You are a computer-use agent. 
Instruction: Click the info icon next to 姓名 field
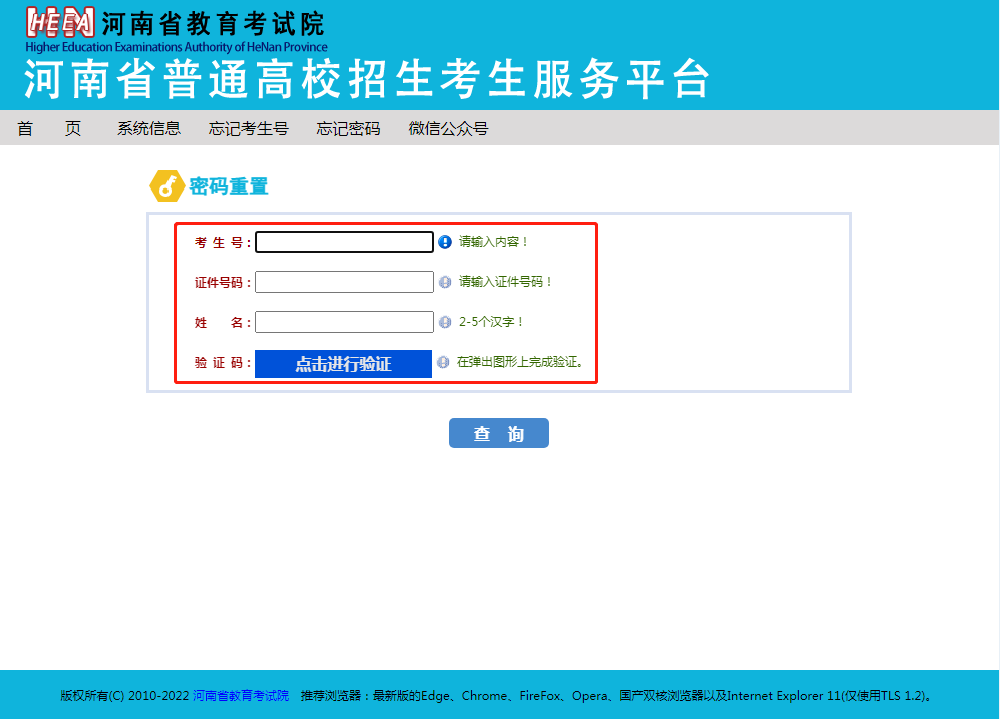pos(445,322)
